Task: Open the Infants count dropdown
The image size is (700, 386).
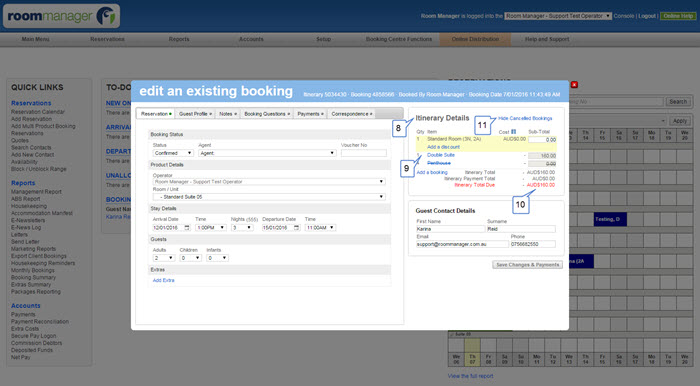Action: (217, 258)
